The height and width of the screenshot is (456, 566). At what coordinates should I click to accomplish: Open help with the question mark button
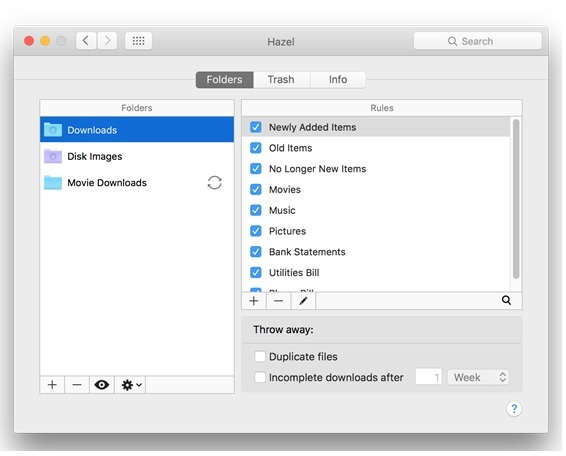(x=514, y=409)
